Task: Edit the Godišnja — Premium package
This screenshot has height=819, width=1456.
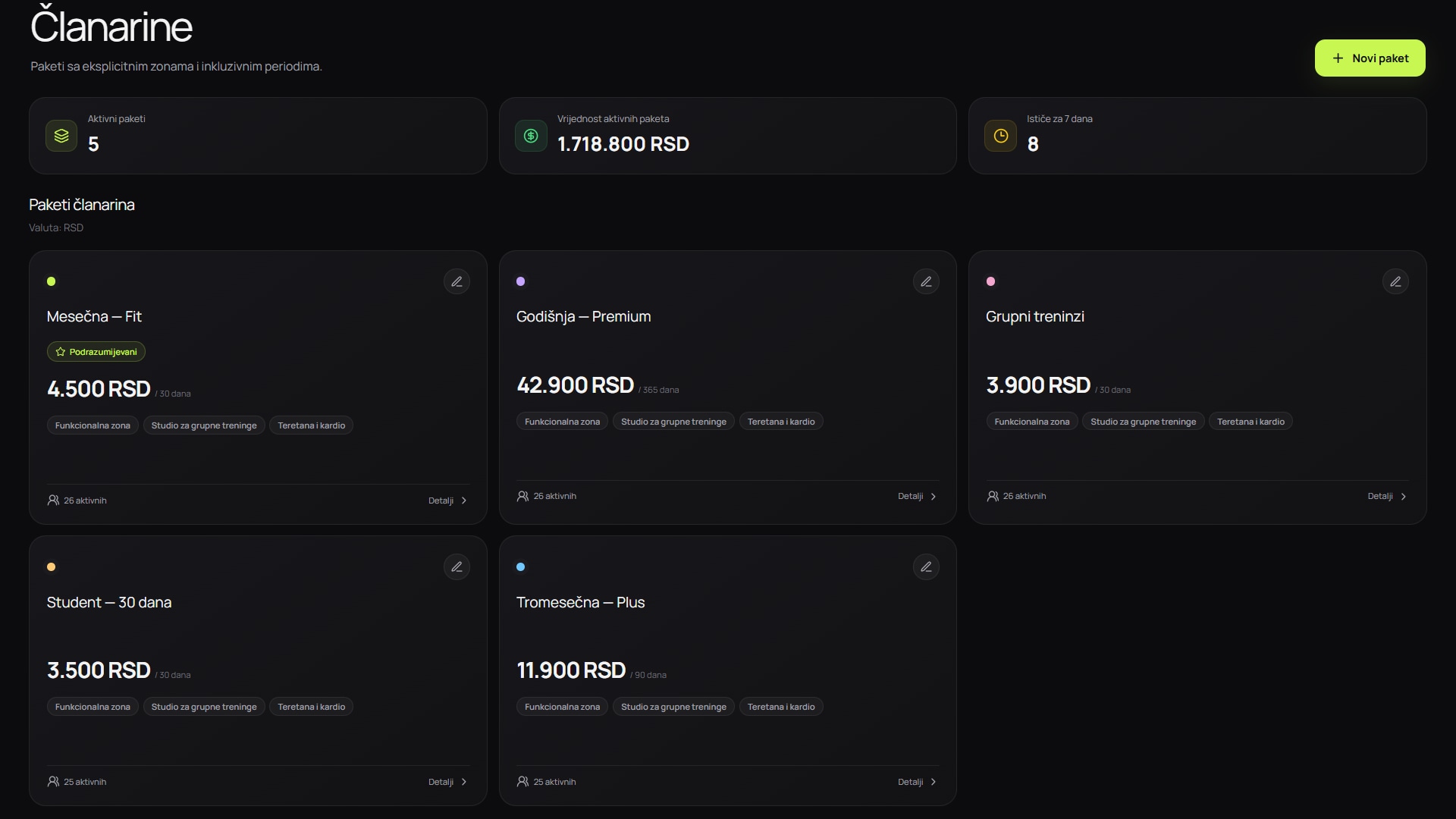Action: [926, 282]
